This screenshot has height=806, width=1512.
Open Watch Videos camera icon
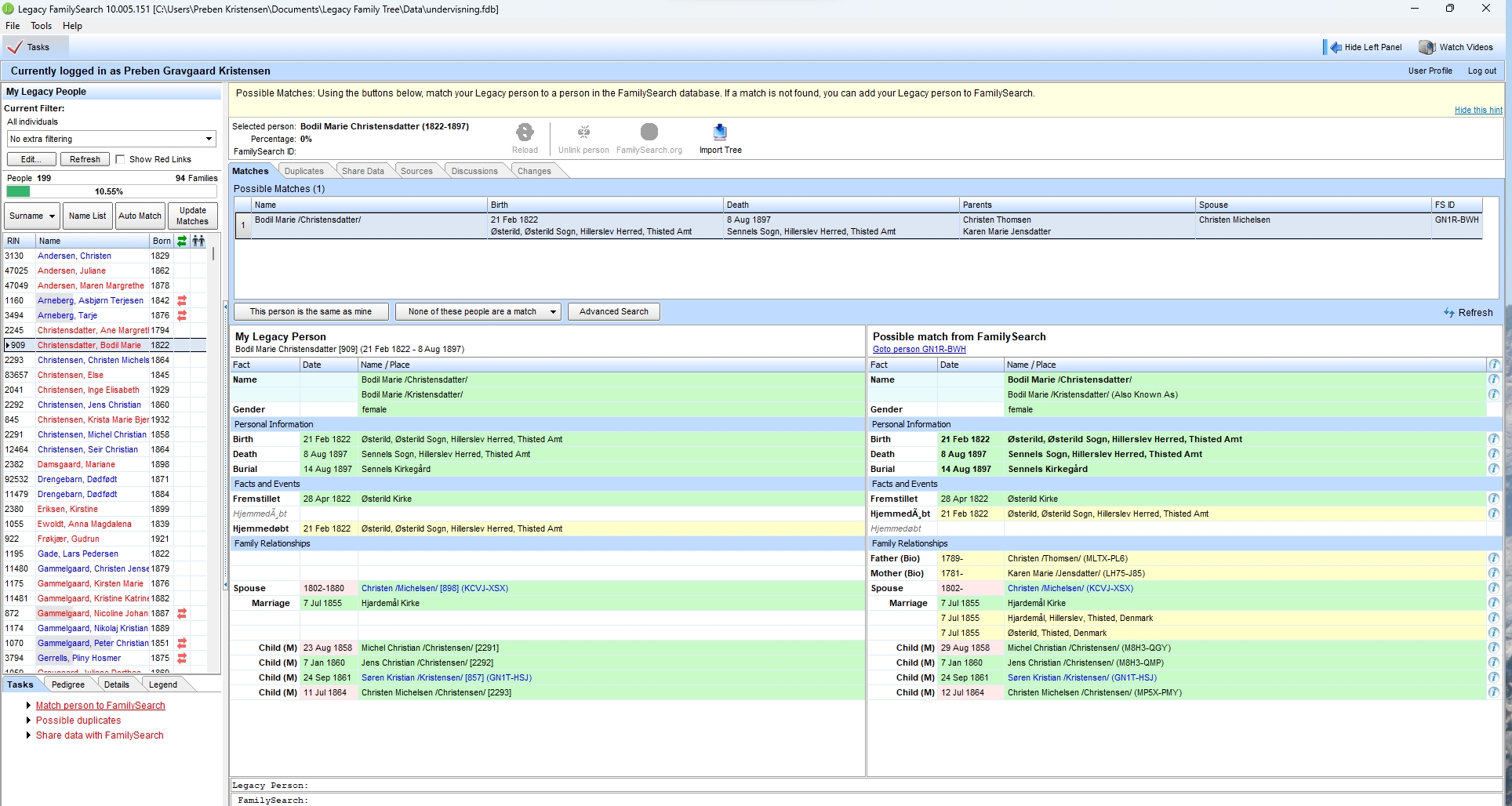click(1427, 47)
